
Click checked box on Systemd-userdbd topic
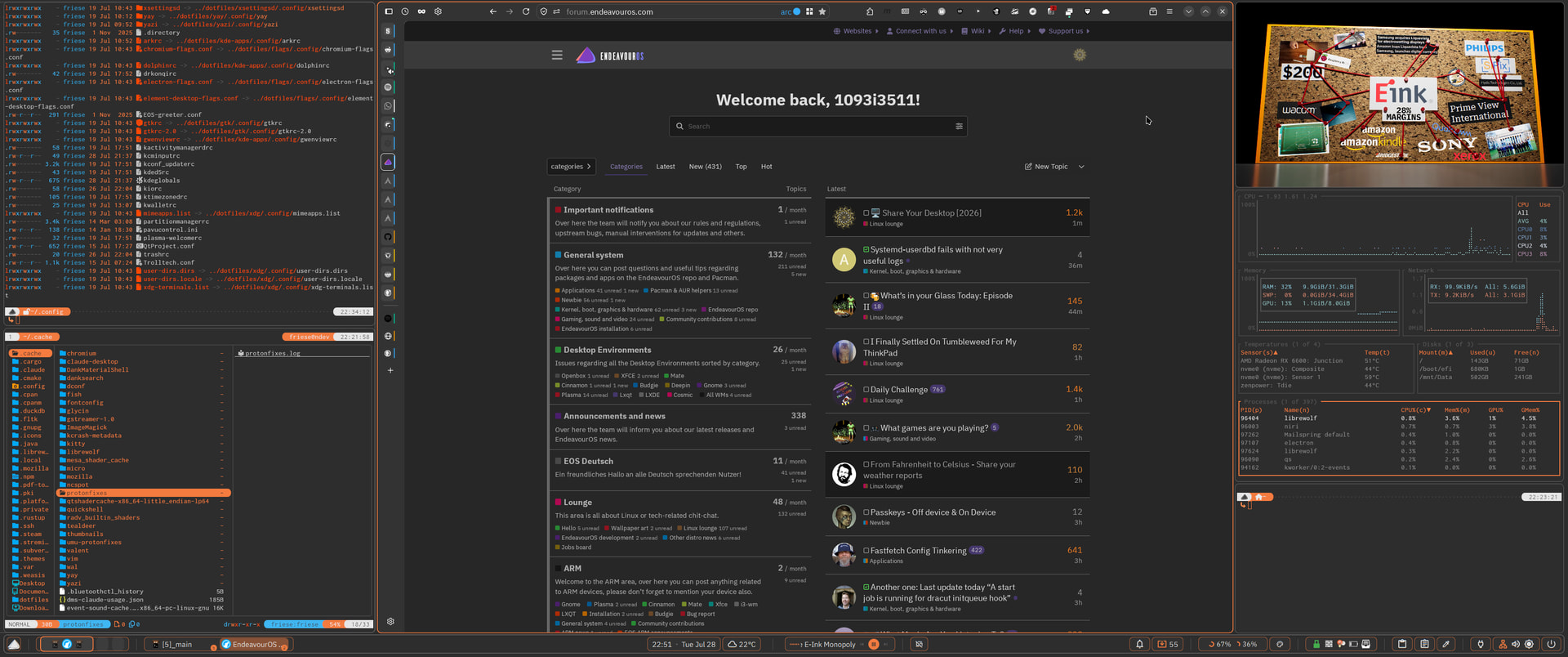(x=866, y=249)
